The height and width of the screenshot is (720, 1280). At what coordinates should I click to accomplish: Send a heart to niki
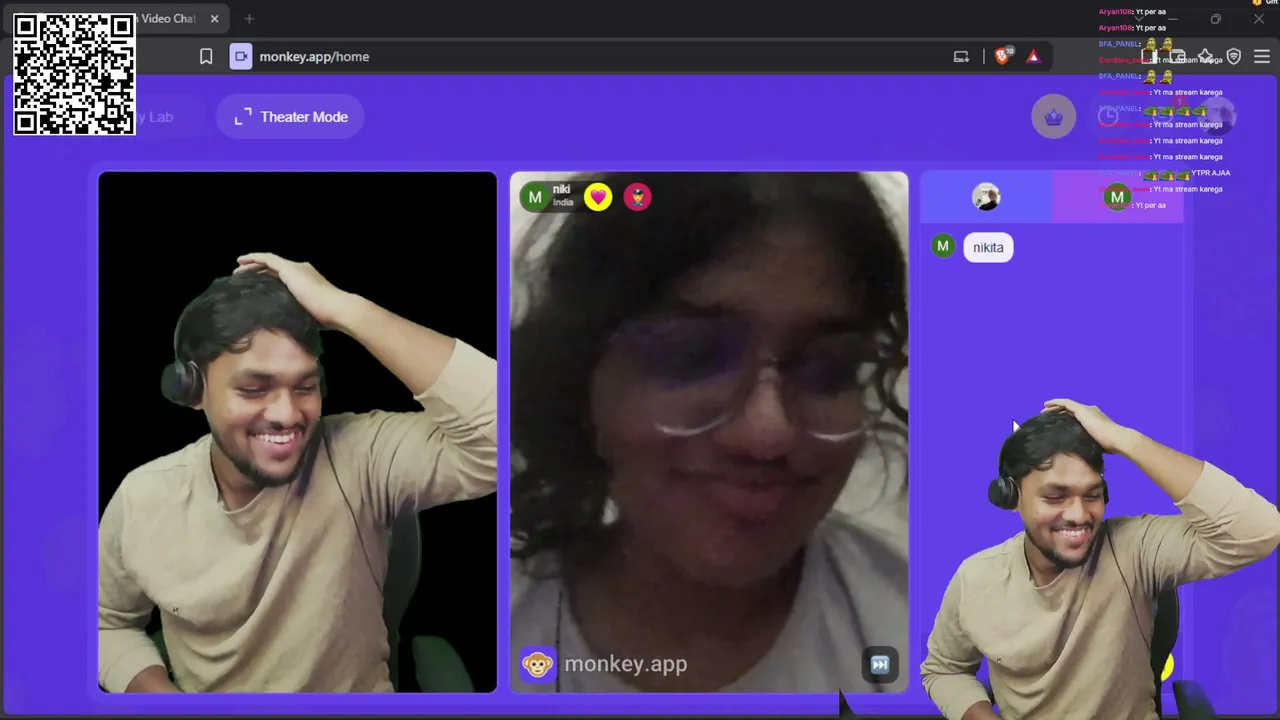tap(598, 197)
